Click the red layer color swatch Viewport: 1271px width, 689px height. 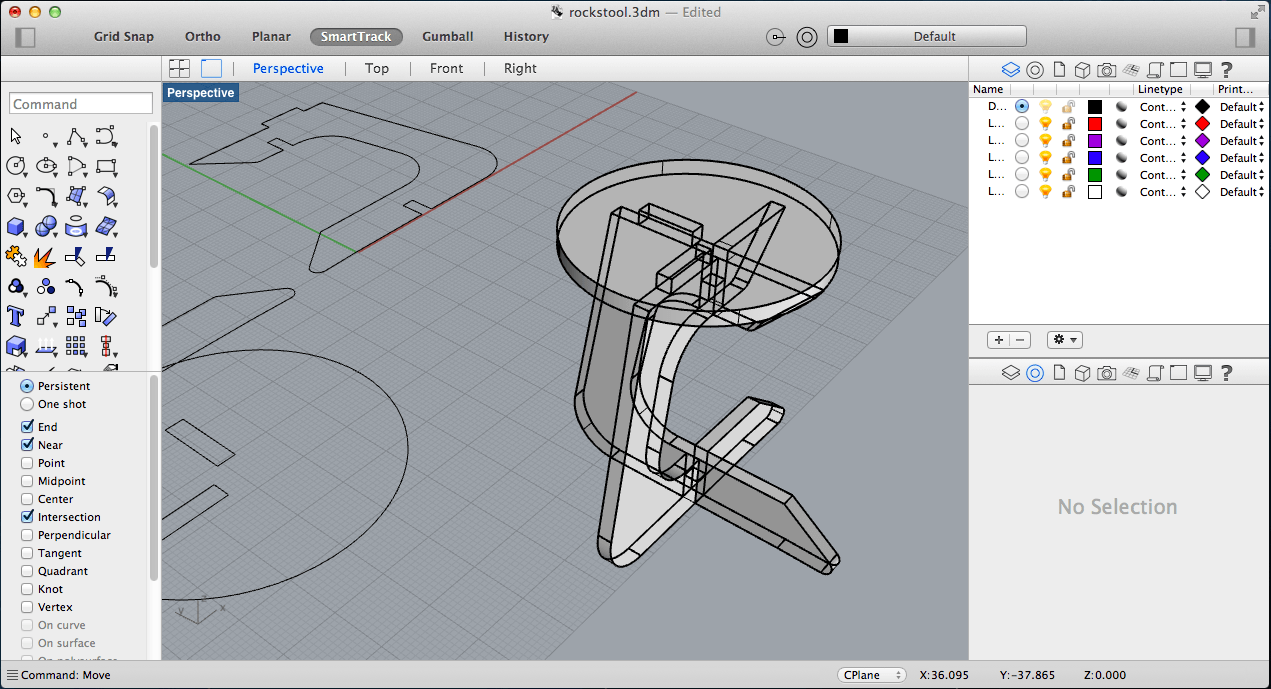[x=1095, y=124]
